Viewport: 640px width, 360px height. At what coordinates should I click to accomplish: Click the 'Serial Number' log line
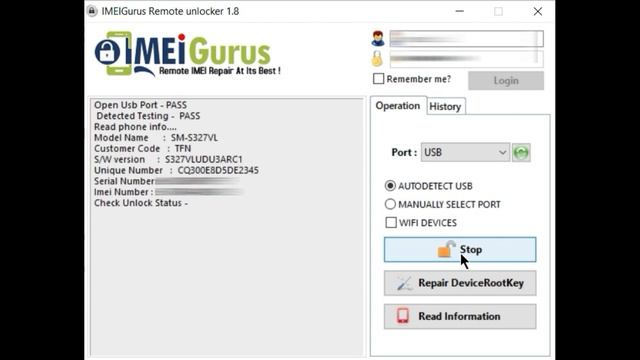[167, 181]
